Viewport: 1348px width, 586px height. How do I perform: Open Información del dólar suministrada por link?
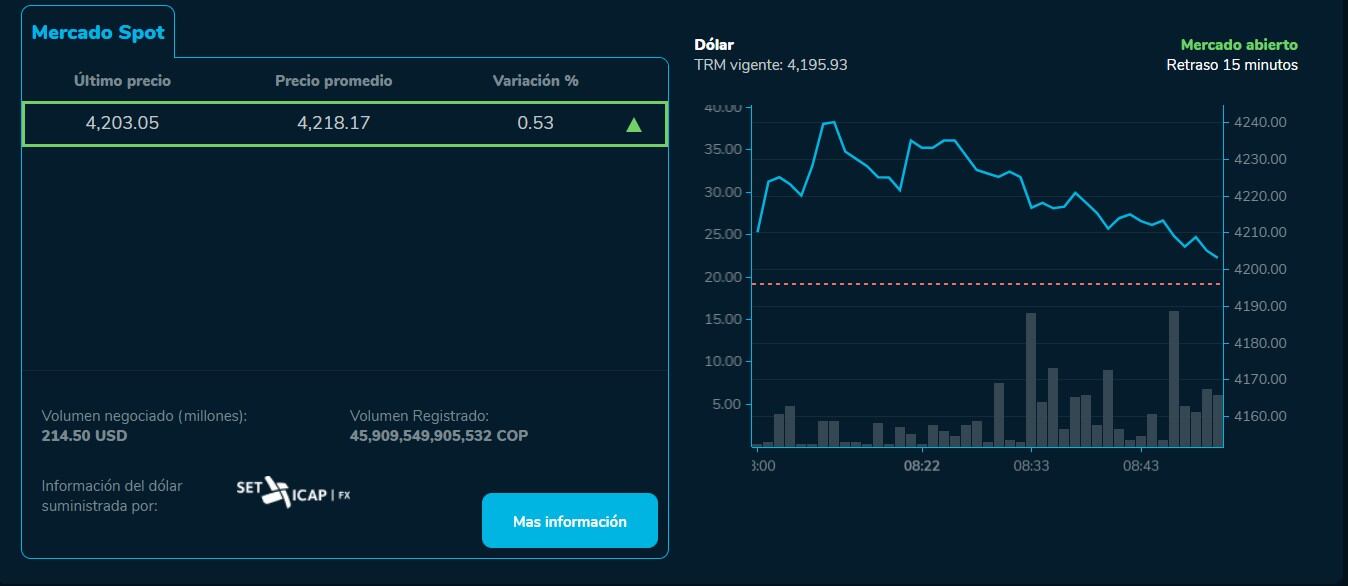[110, 495]
